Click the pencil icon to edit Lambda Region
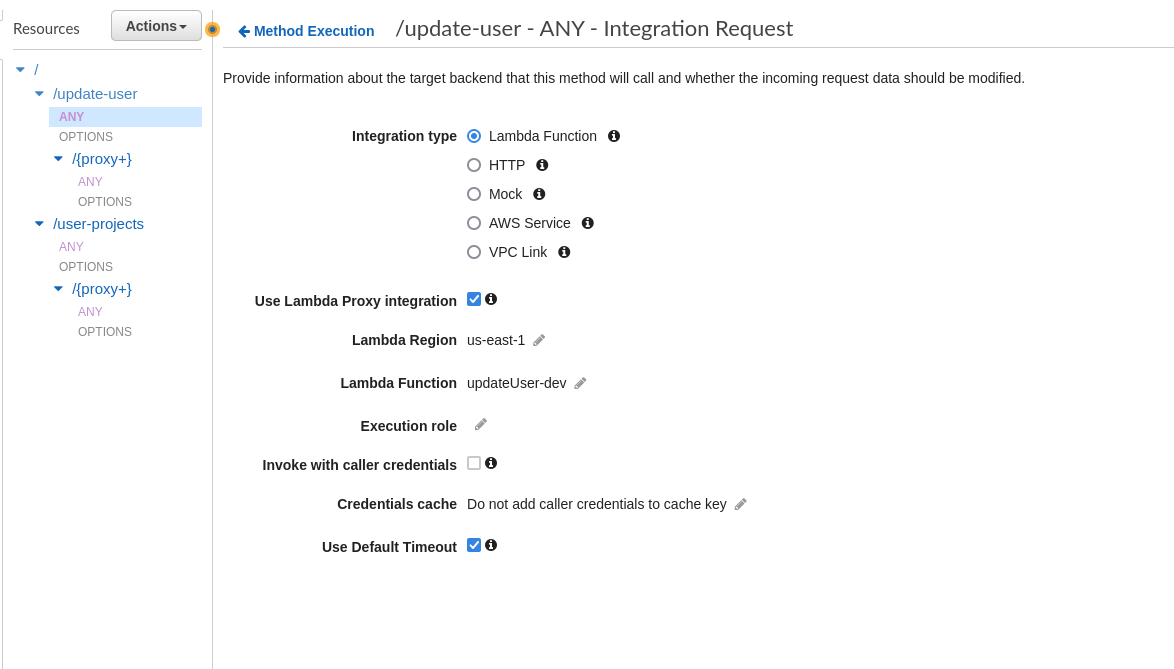Image resolution: width=1174 pixels, height=669 pixels. [539, 340]
